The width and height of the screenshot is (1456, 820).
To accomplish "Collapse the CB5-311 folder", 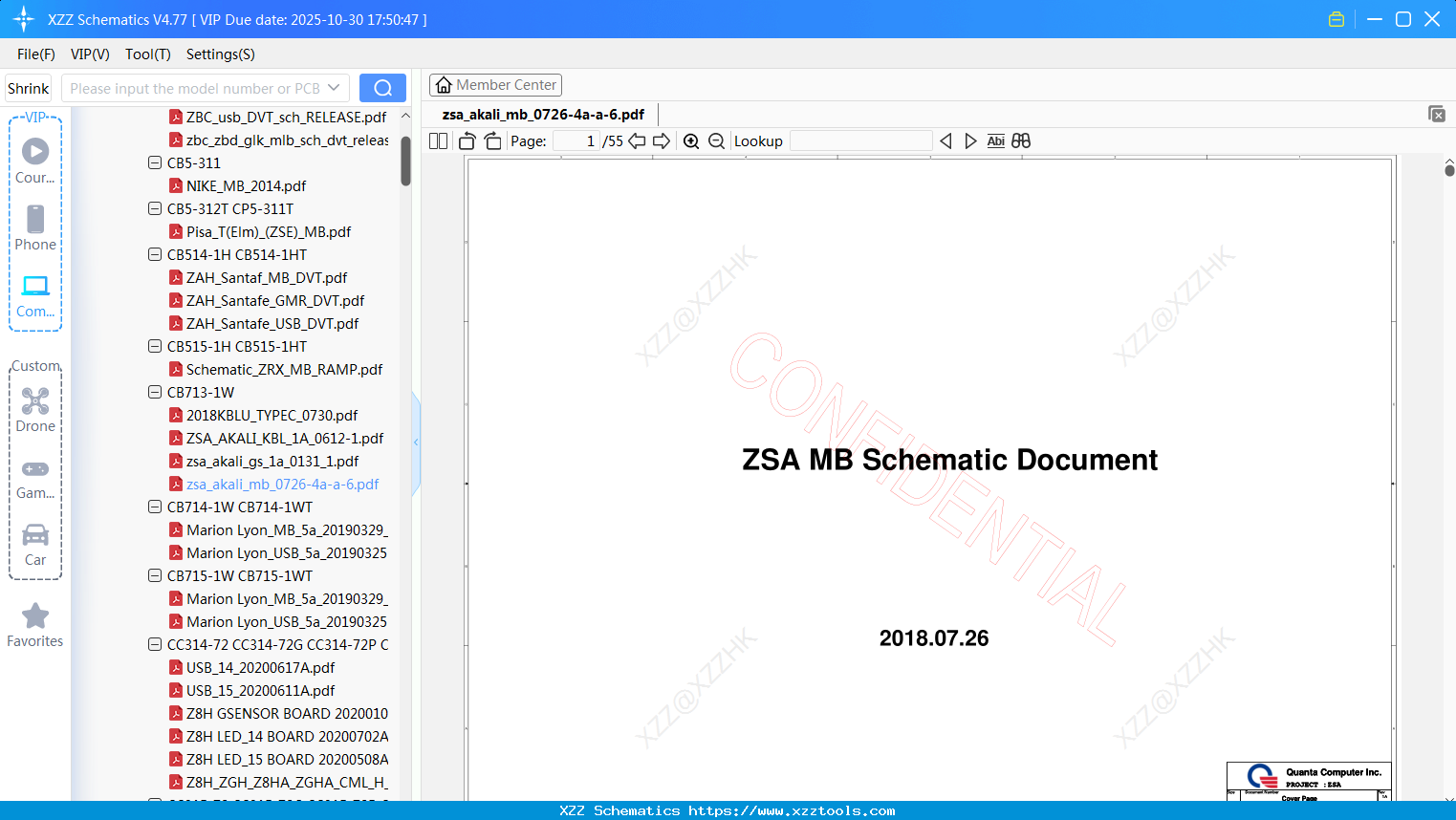I will click(x=155, y=162).
